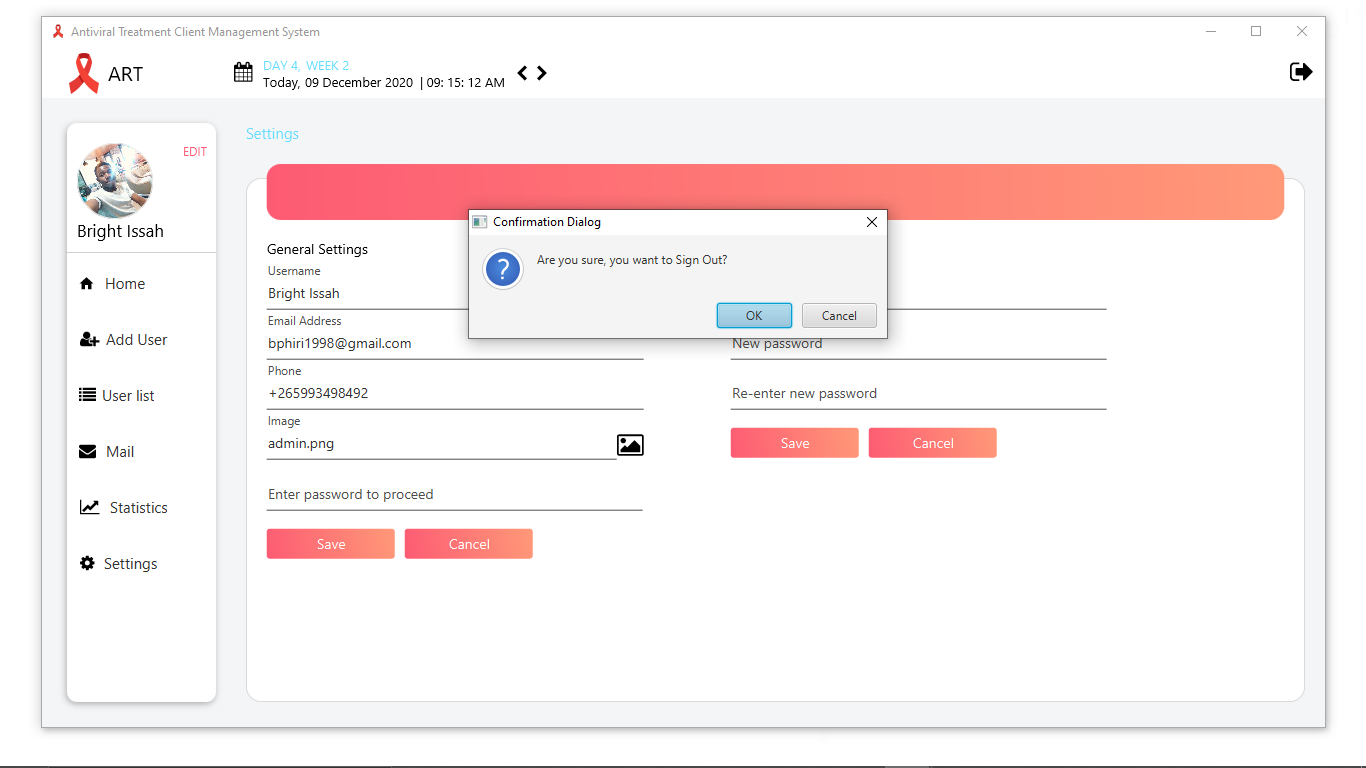Save the general settings
This screenshot has height=768, width=1366.
(330, 543)
